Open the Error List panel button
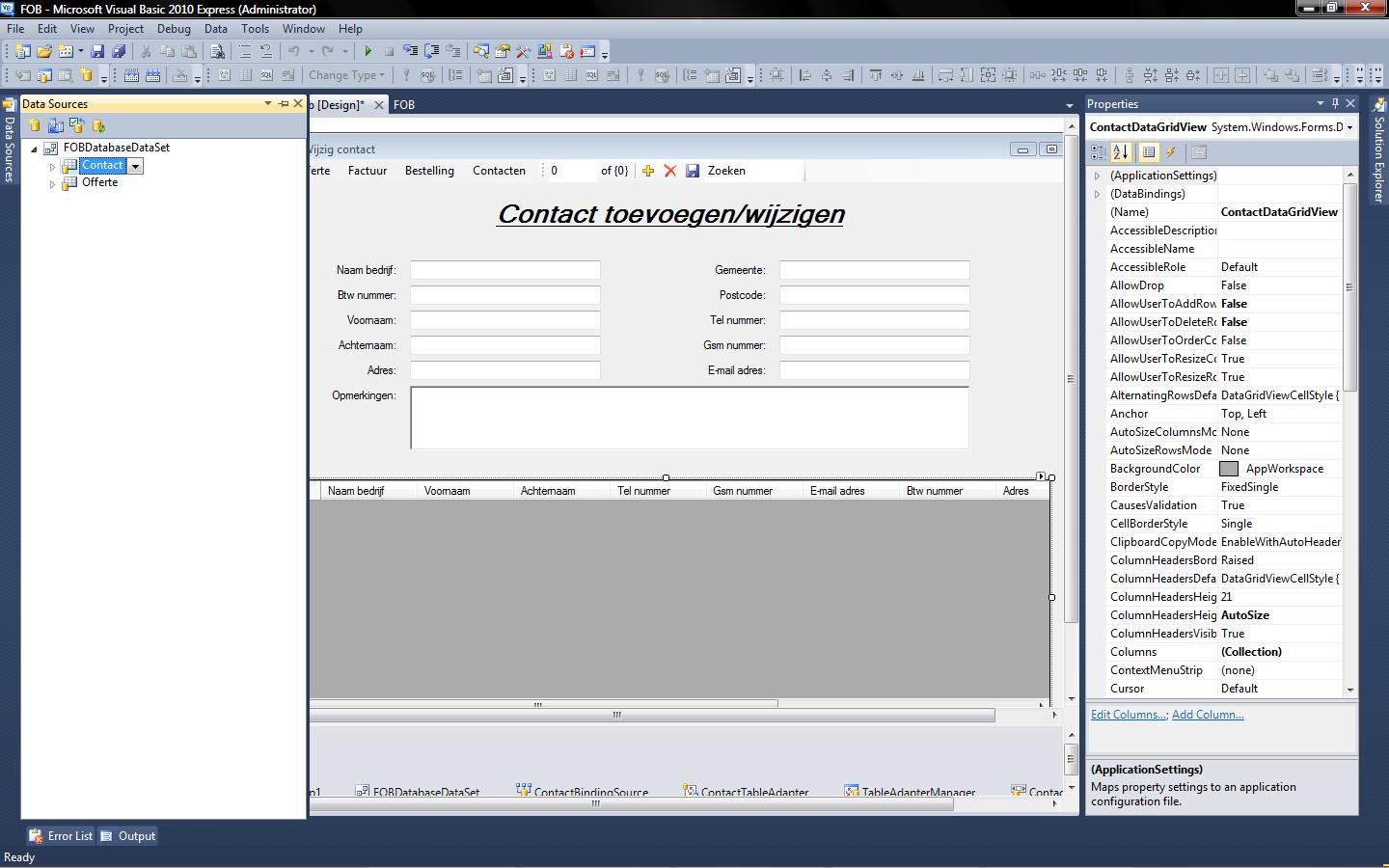 pyautogui.click(x=62, y=836)
